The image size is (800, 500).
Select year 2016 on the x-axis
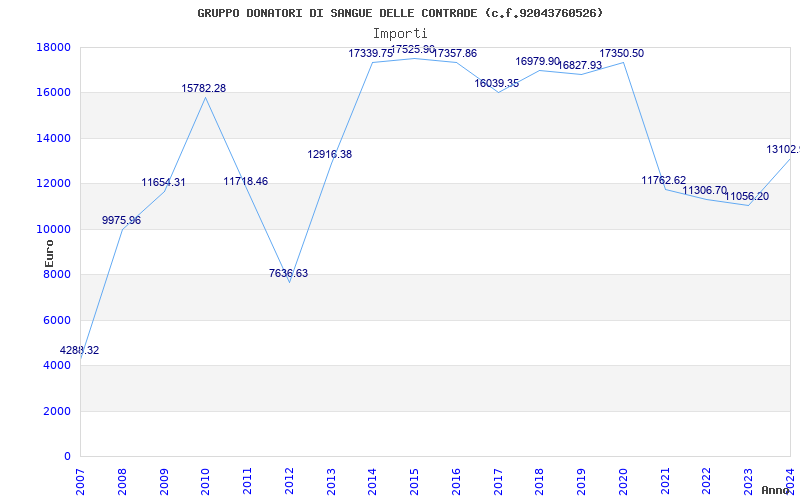pos(456,477)
